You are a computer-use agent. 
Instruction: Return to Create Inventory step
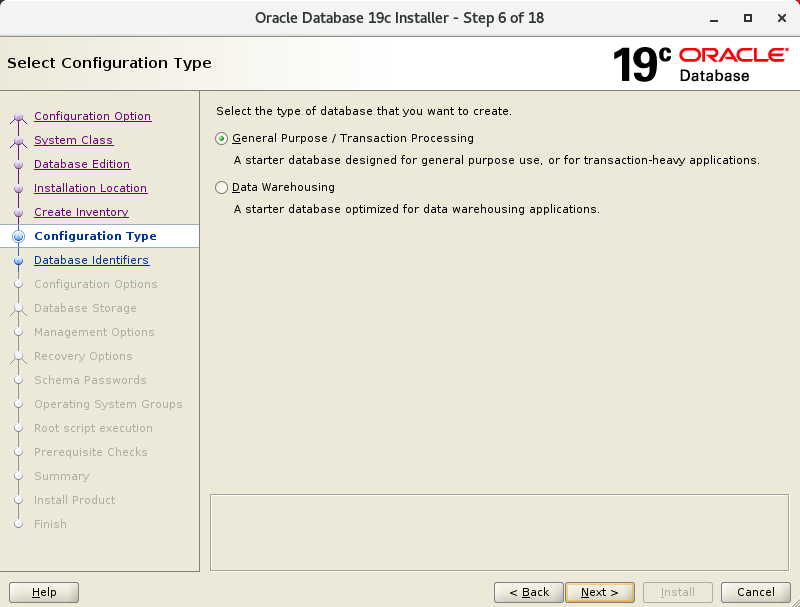tap(81, 212)
